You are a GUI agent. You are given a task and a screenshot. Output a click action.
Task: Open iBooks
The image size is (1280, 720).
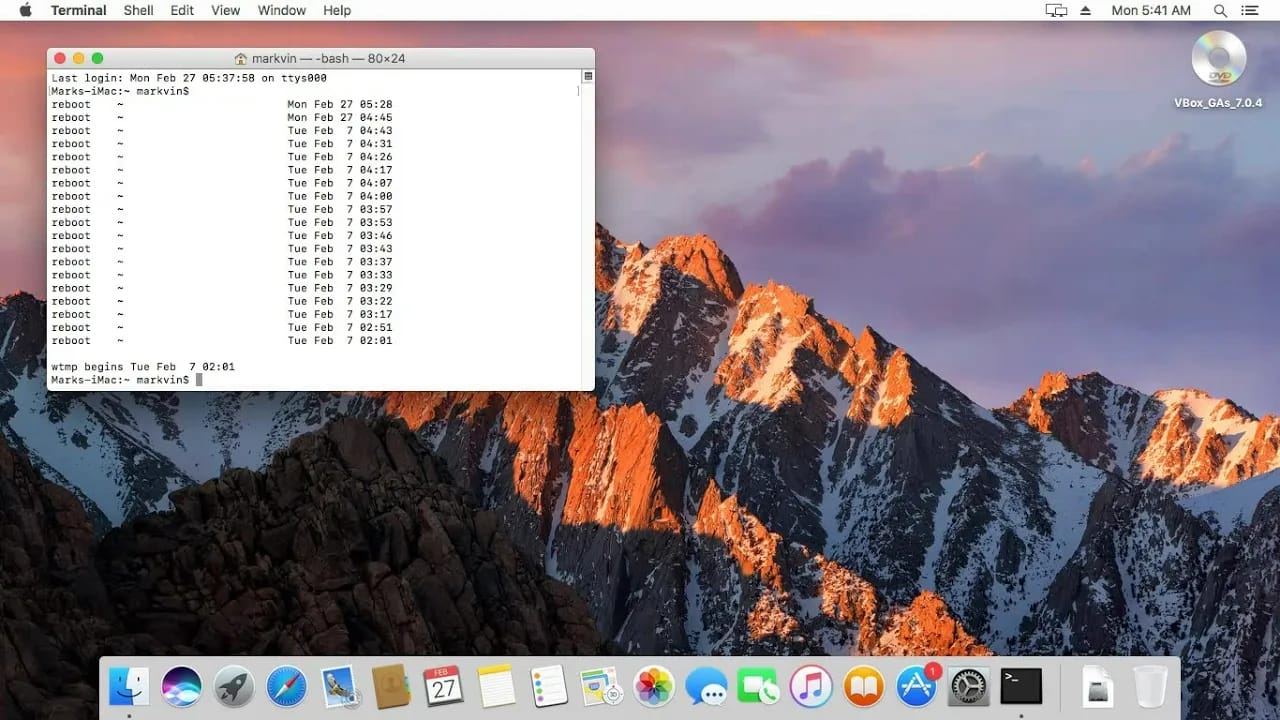863,686
